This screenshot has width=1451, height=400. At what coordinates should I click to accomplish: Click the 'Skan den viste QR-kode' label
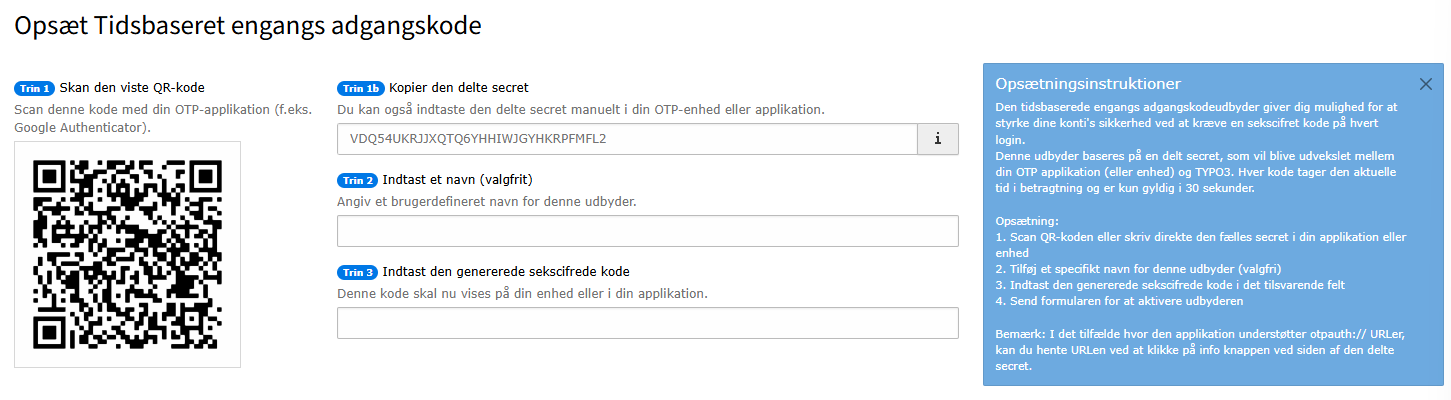tap(132, 87)
